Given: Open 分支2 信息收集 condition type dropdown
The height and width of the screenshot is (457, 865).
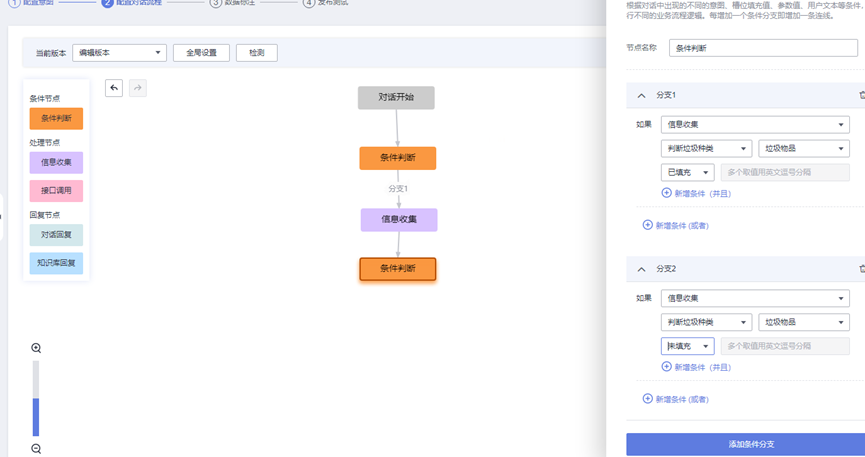Looking at the screenshot, I should (x=755, y=298).
